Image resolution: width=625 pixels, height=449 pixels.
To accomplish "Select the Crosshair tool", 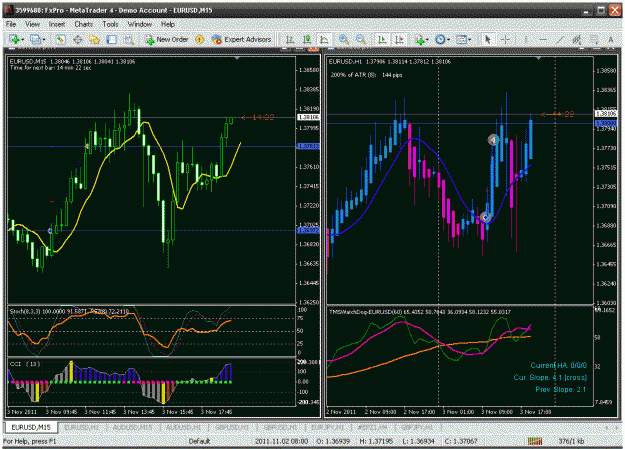I will tap(505, 39).
